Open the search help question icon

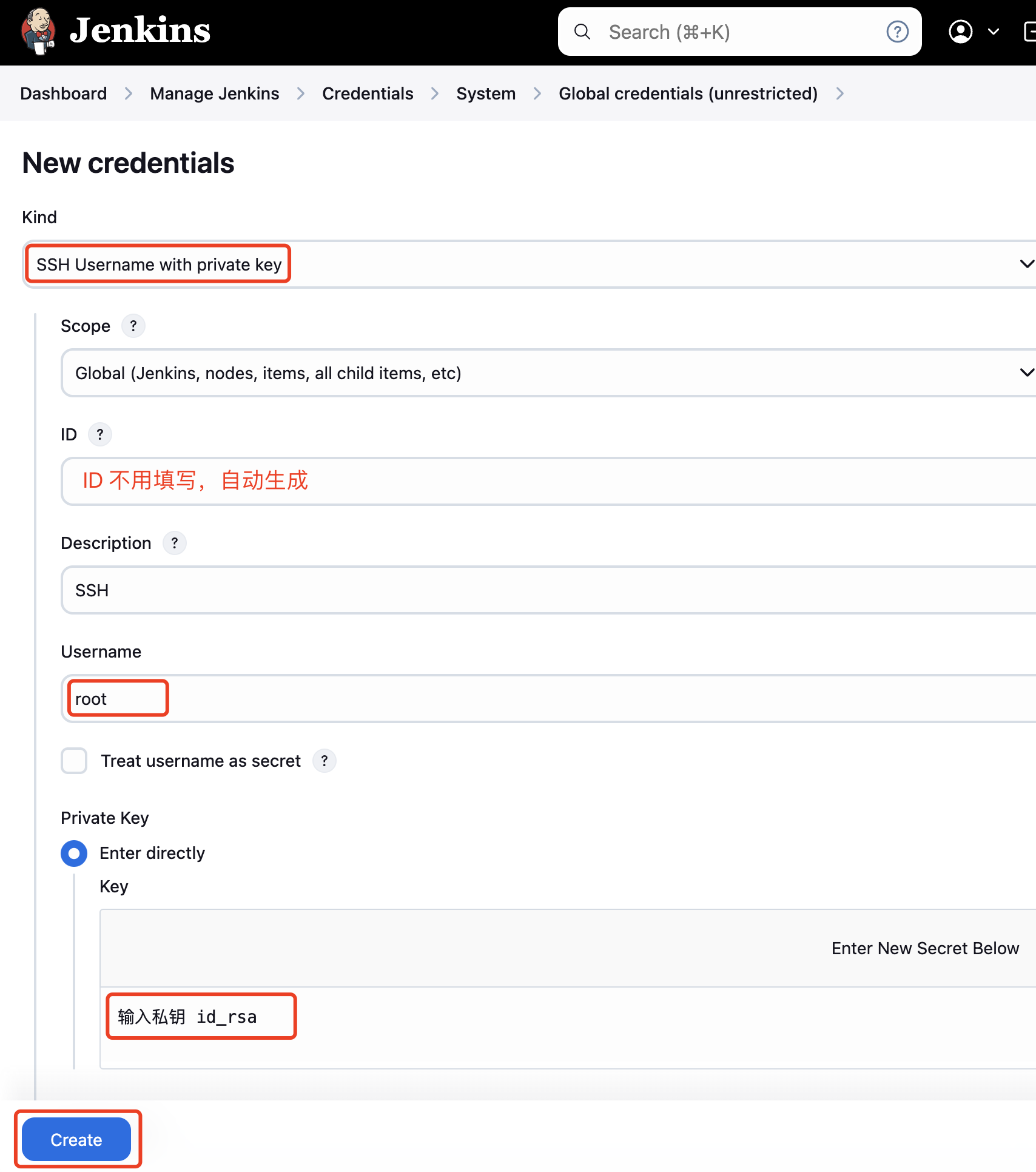(x=897, y=32)
